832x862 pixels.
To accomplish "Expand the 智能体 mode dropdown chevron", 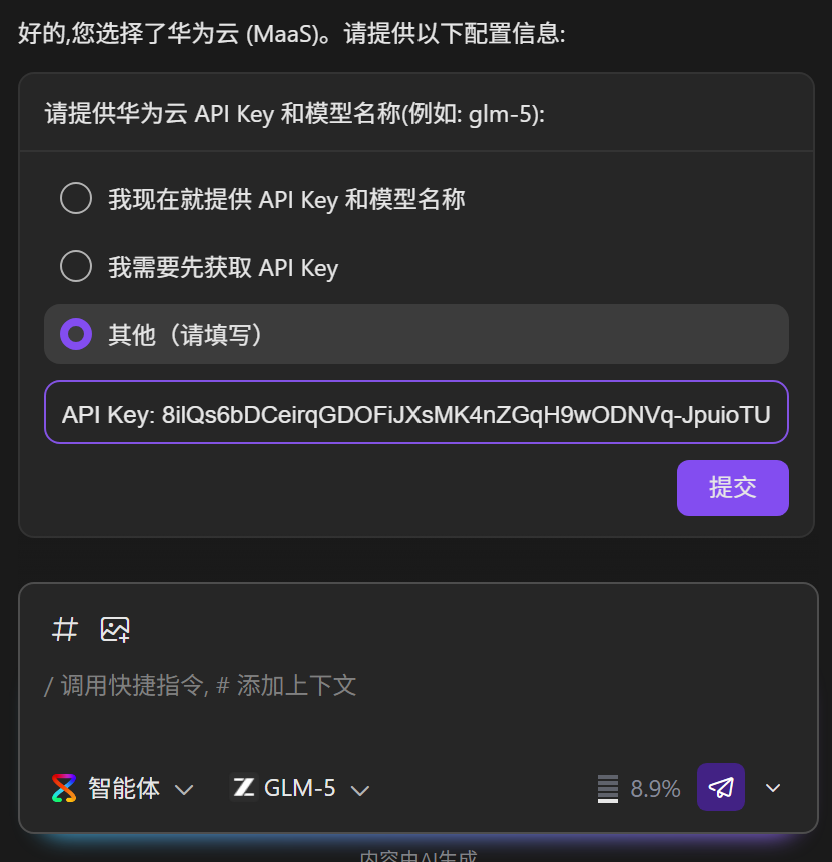I will click(184, 789).
